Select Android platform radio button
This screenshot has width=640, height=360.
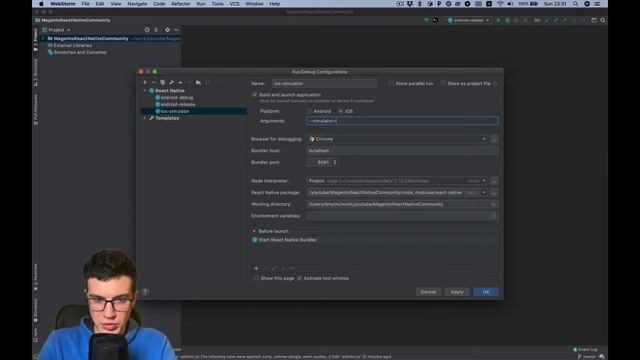[309, 111]
